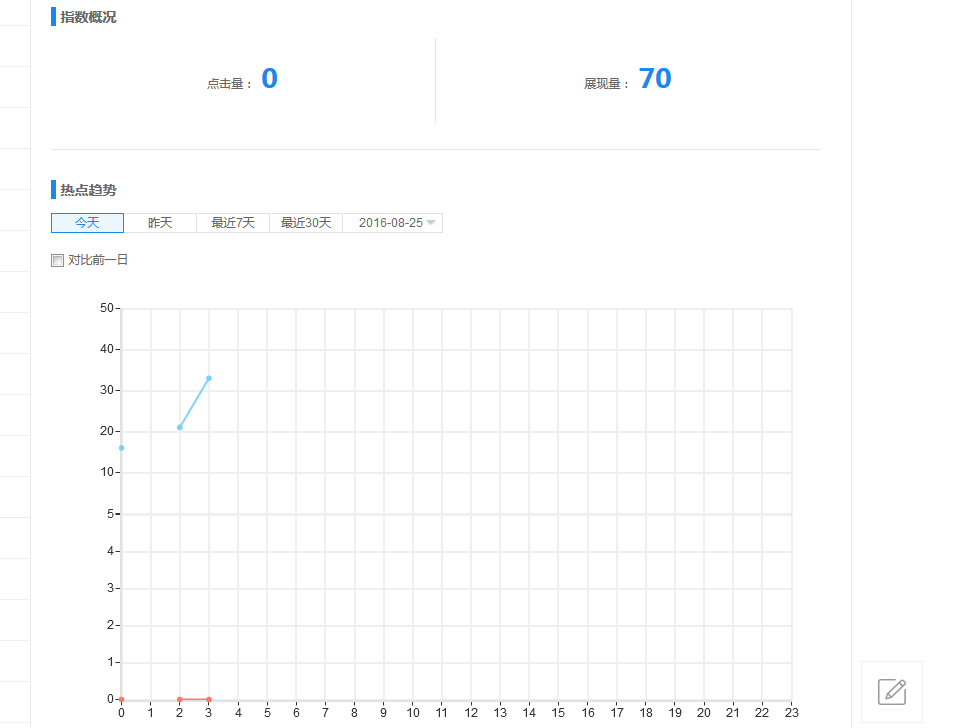Click the blue data point at hour 2
This screenshot has width=961, height=728.
(x=180, y=427)
